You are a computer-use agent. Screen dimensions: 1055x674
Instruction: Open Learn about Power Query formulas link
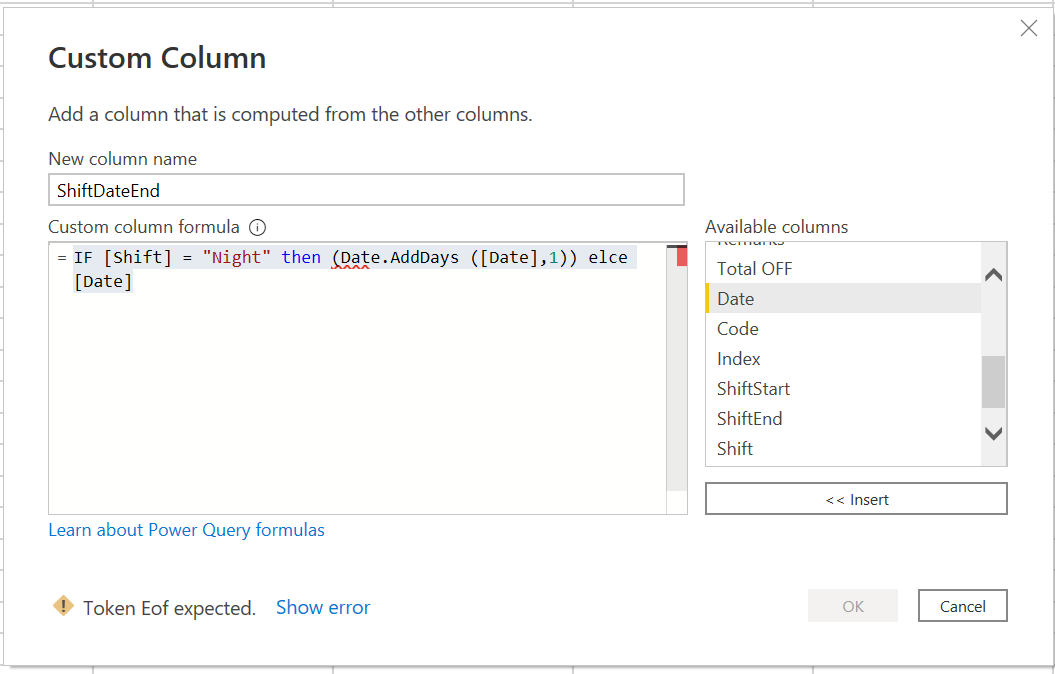[186, 530]
